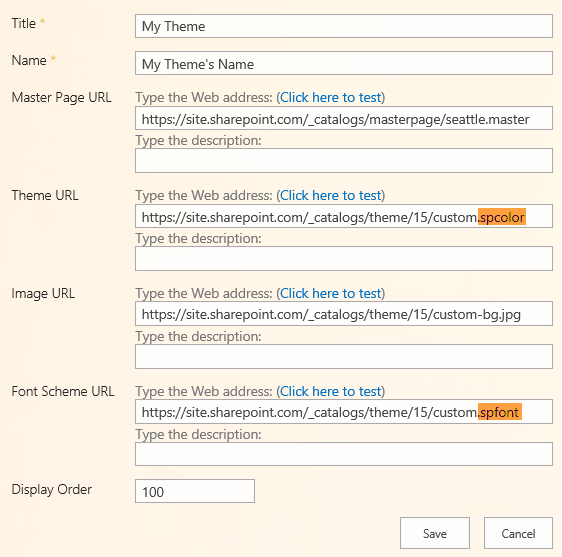
Task: Click the Title field containing My Theme
Action: (344, 26)
